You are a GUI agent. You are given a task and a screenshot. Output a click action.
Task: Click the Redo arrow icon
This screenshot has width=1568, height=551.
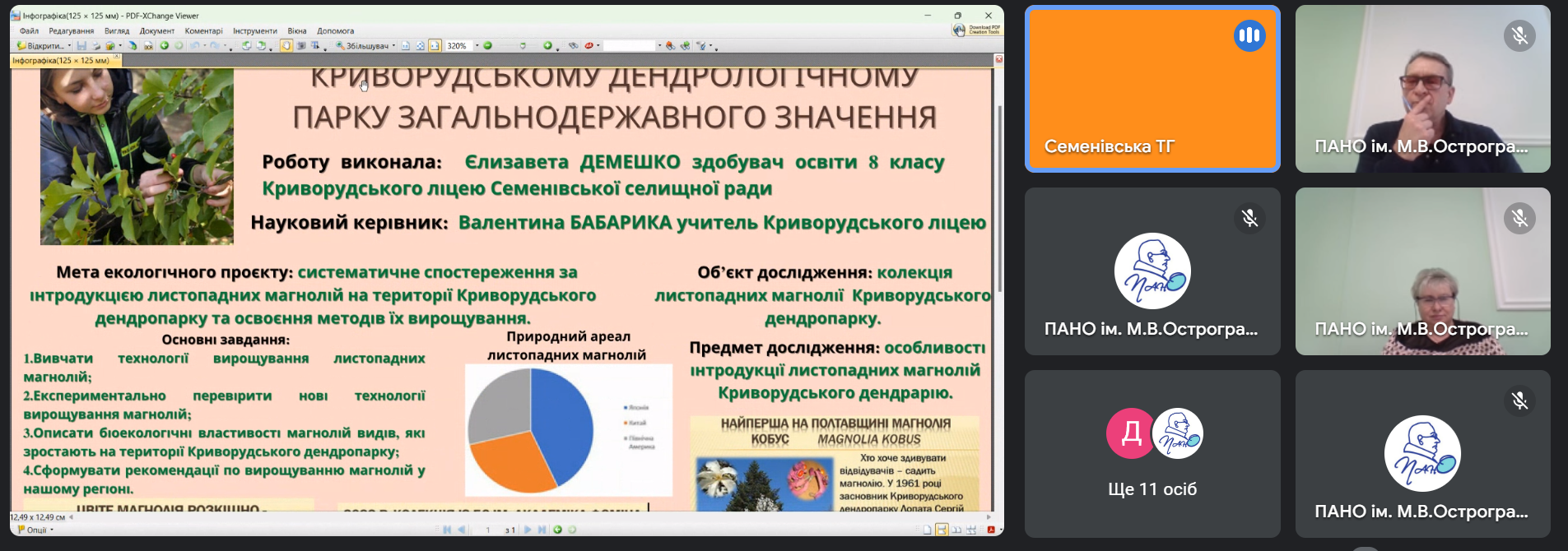215,46
